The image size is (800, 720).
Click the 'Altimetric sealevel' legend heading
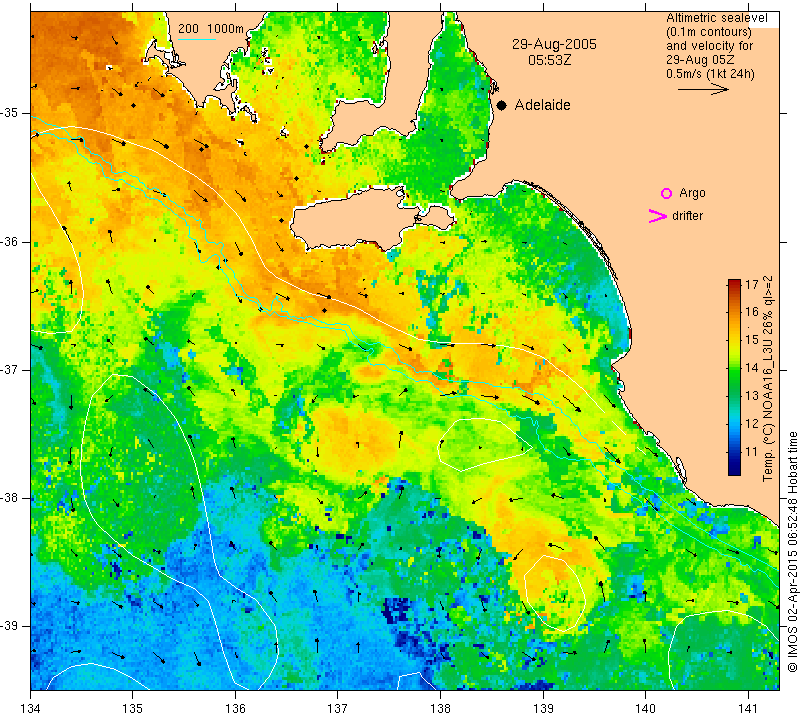716,18
